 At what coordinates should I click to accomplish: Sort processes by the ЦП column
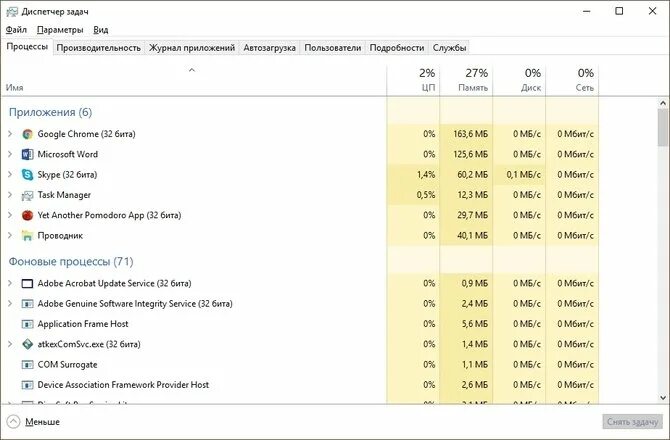pos(415,80)
